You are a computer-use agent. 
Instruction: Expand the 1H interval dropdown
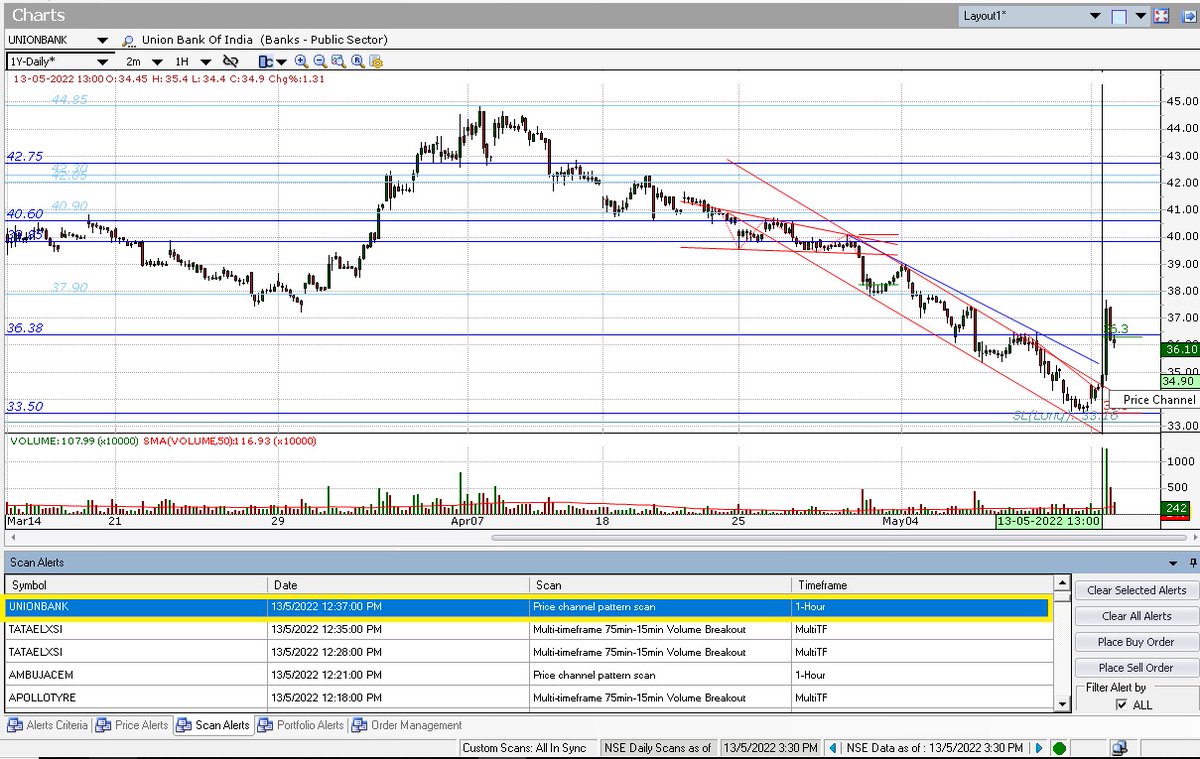tap(206, 61)
